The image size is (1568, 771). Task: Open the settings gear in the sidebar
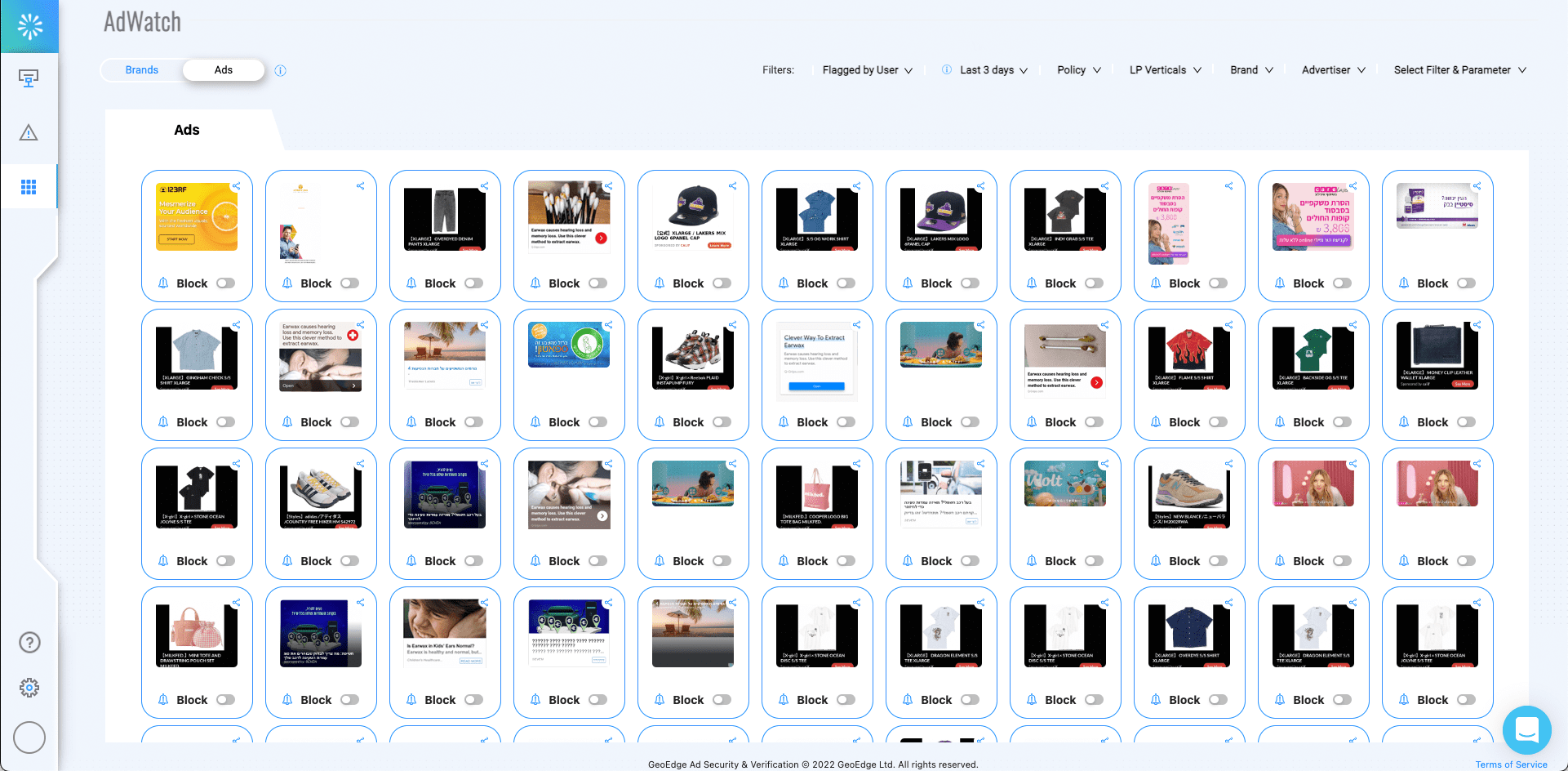(29, 688)
